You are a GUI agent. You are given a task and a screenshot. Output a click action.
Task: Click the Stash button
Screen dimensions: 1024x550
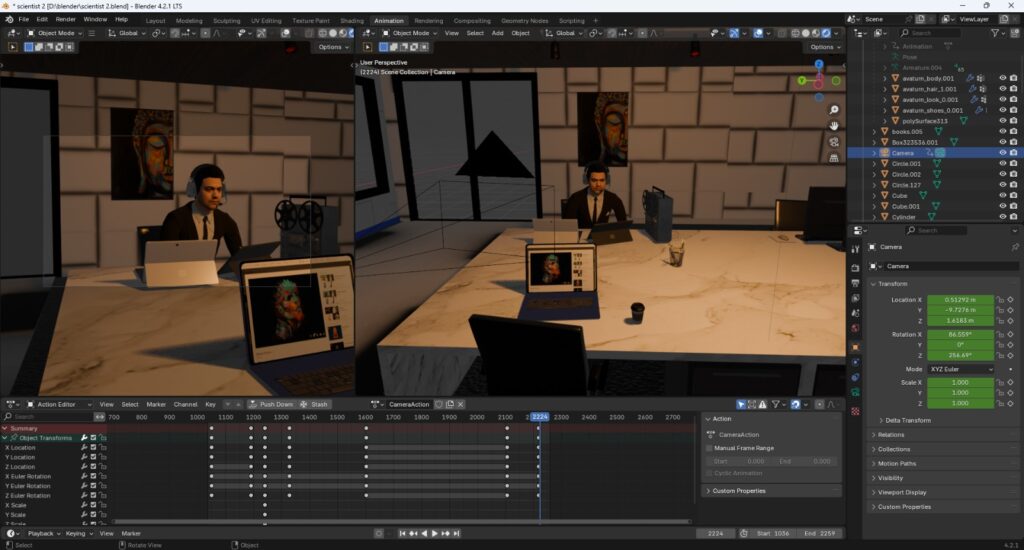[313, 404]
